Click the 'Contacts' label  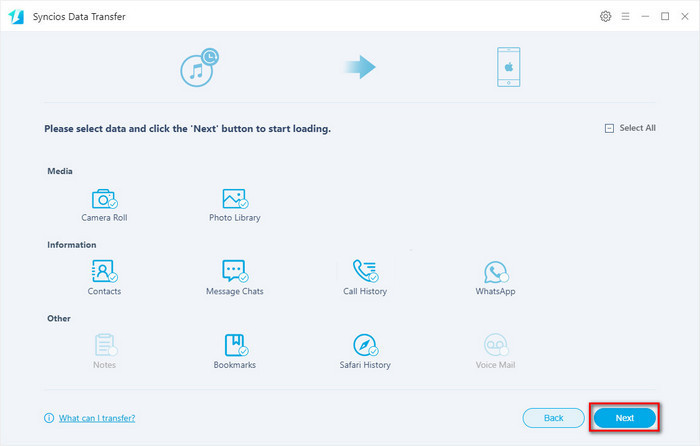[x=104, y=292]
